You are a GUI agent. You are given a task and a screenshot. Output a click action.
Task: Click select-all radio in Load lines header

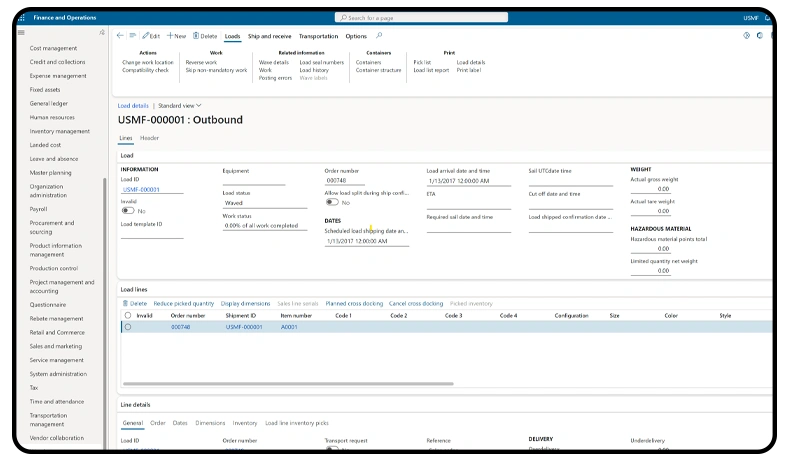point(128,315)
